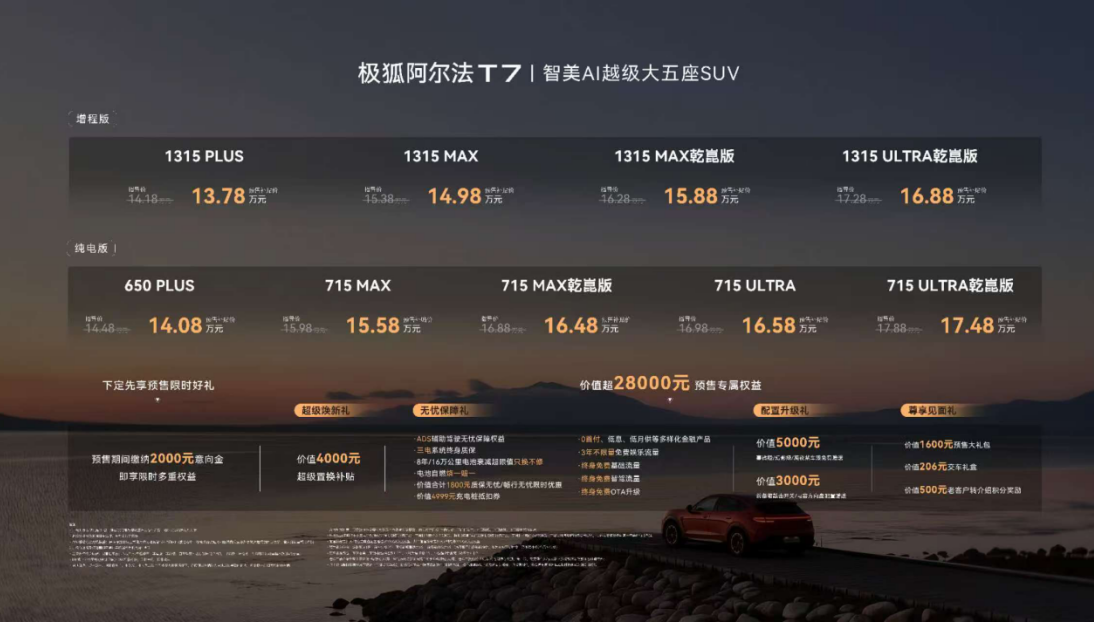Select the 增程版 label
This screenshot has height=624, width=1094.
[93, 119]
